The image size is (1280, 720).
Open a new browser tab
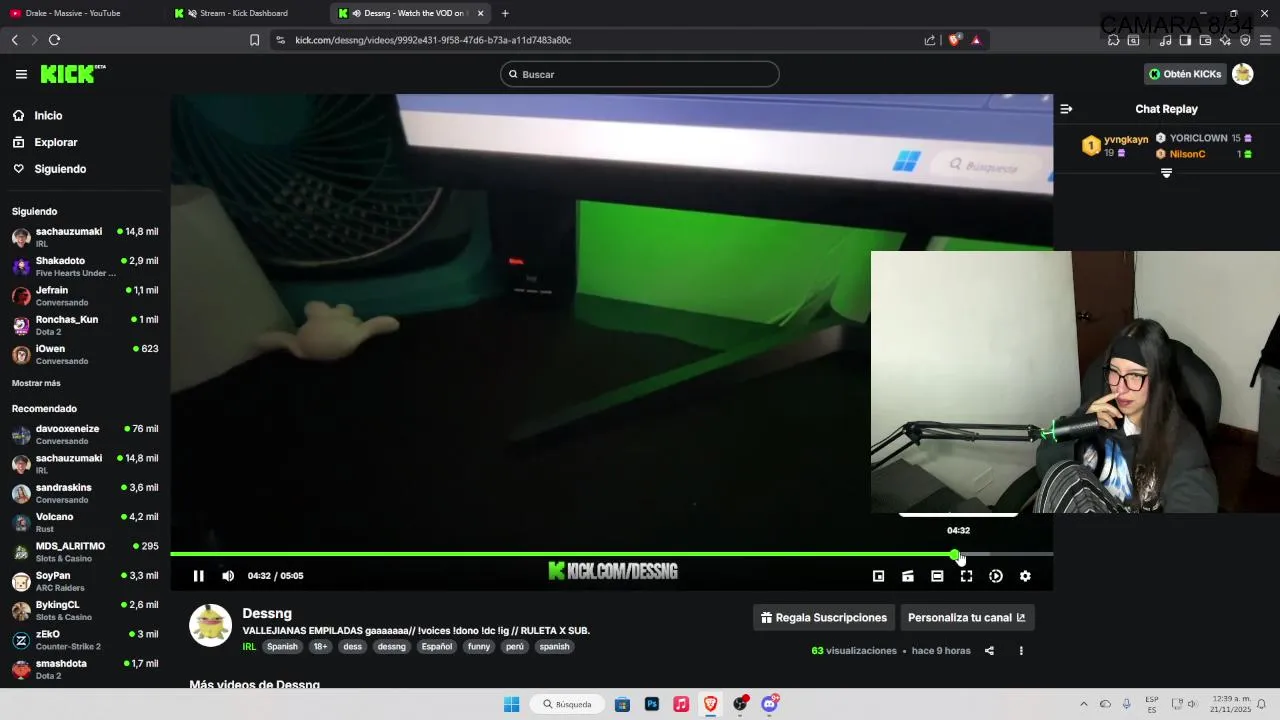click(505, 13)
